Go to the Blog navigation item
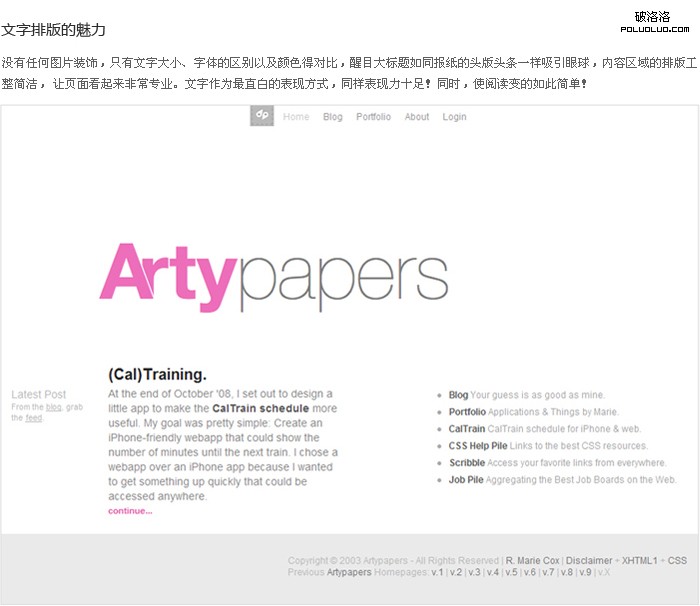This screenshot has height=606, width=700. [333, 117]
